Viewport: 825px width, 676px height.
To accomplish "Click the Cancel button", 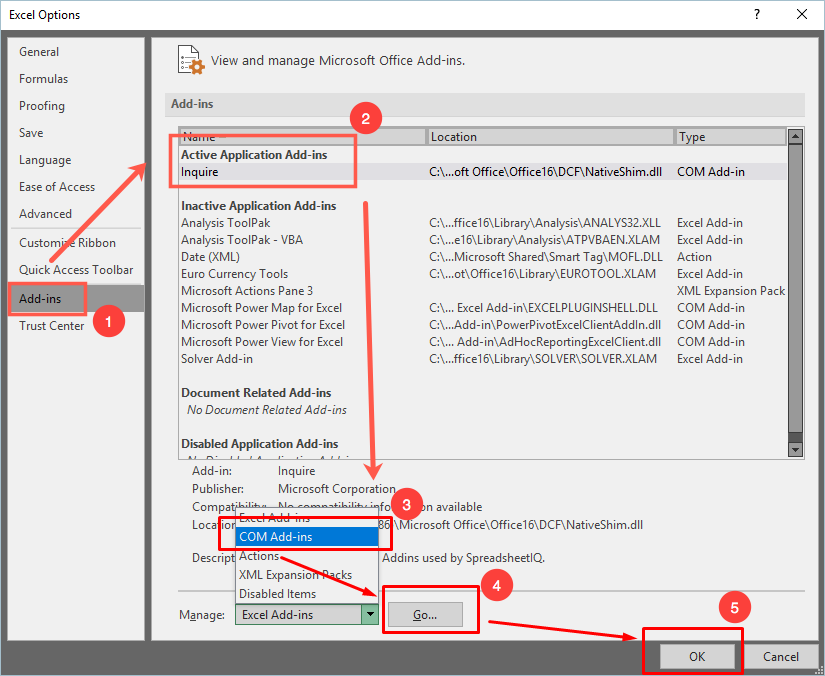I will [x=780, y=657].
